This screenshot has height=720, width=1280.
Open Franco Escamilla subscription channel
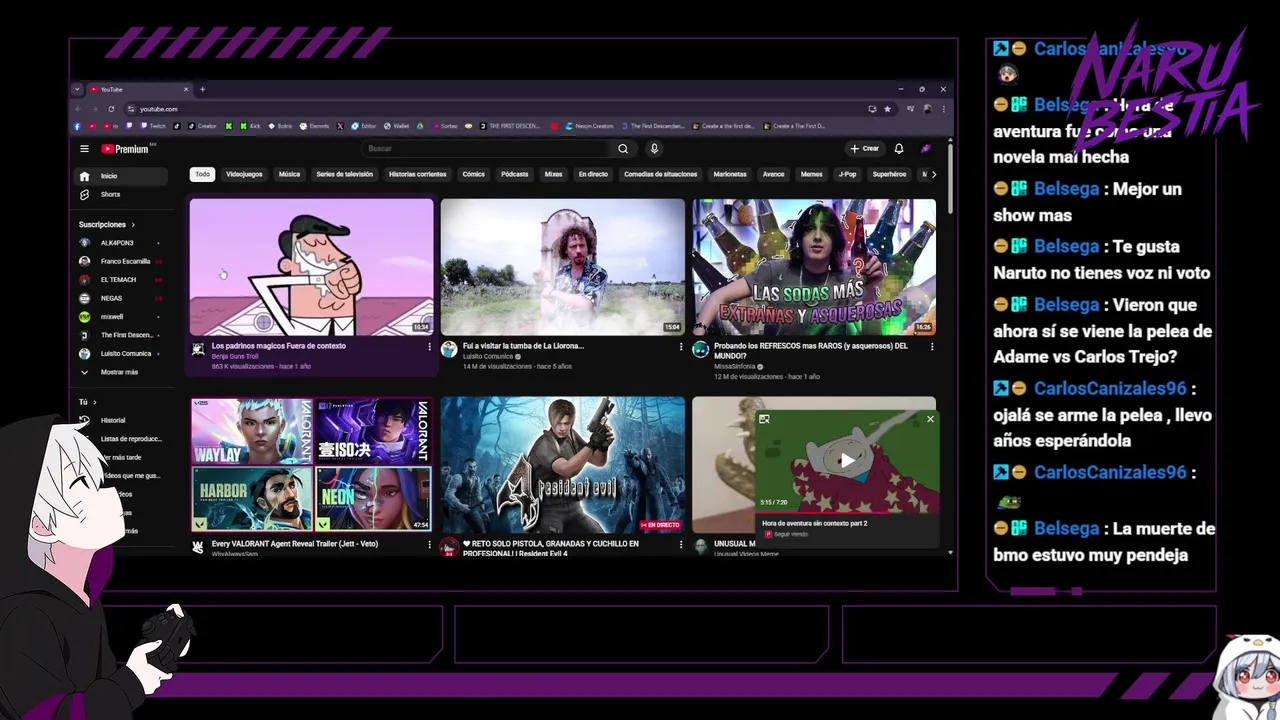(122, 261)
